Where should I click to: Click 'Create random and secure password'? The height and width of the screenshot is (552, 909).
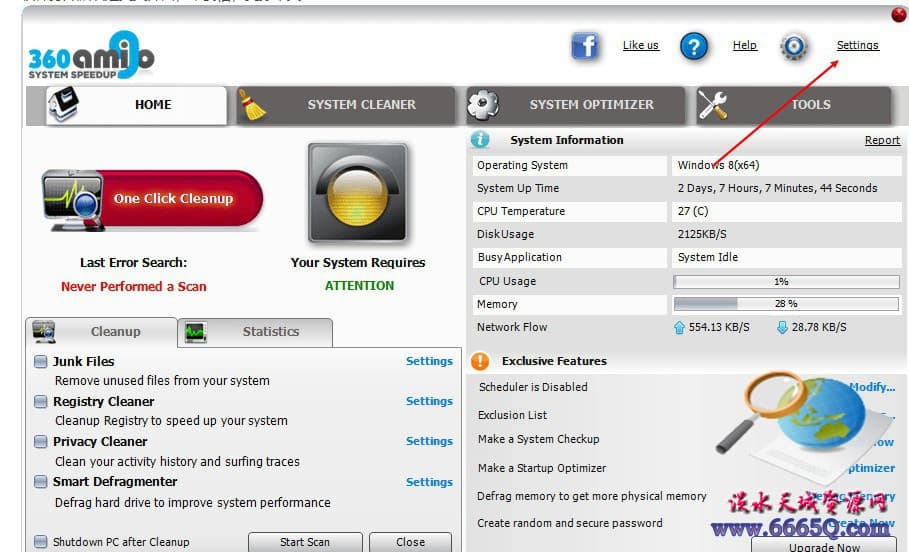[x=570, y=523]
